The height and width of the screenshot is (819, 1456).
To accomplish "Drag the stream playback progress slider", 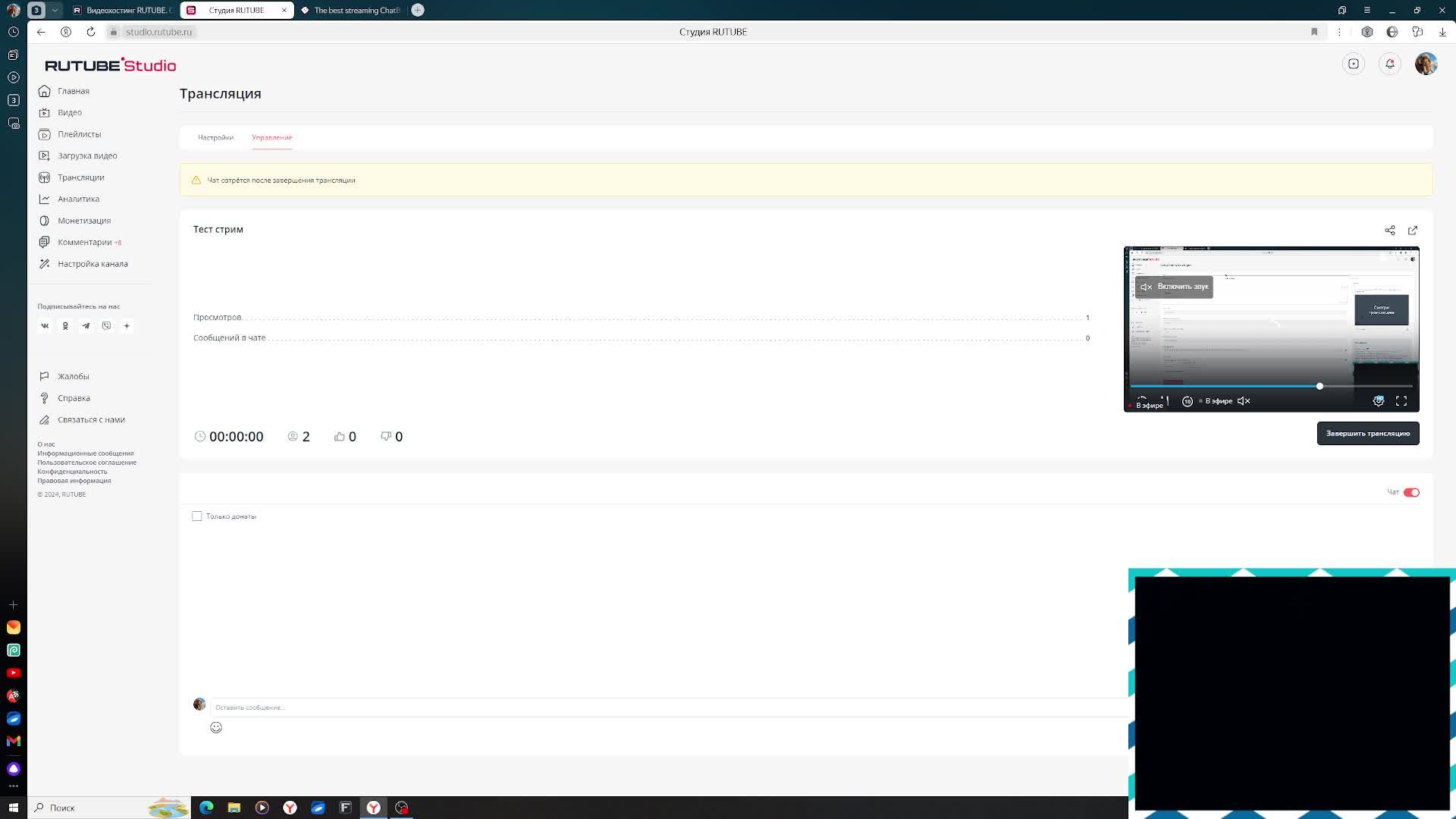I will coord(1320,386).
